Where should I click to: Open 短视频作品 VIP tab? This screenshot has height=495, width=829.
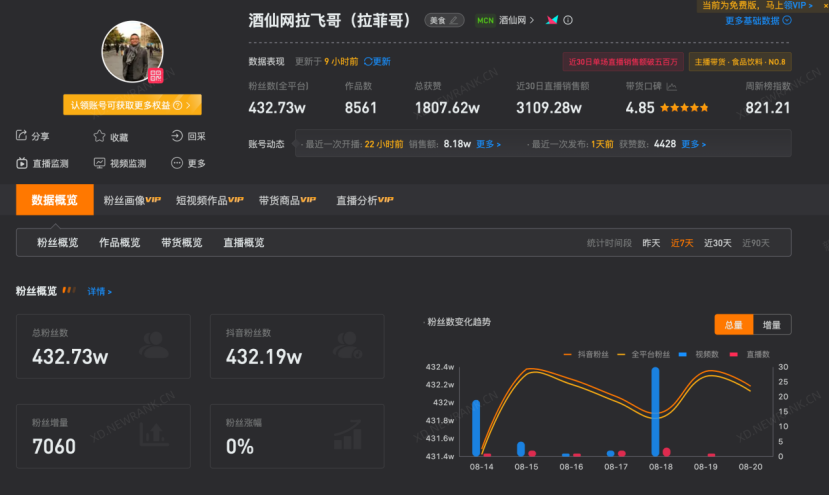pos(209,200)
